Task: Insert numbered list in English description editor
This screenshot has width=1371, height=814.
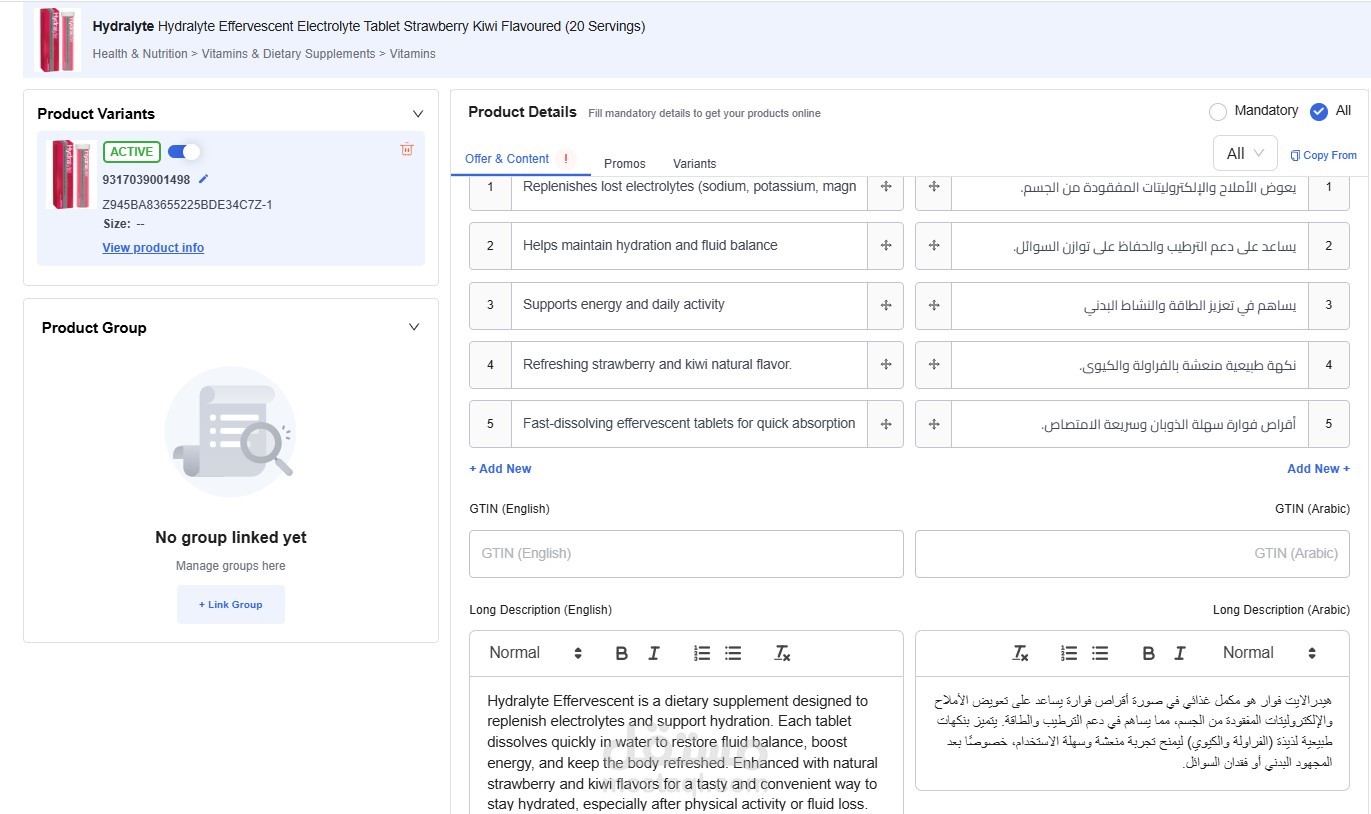Action: click(702, 653)
